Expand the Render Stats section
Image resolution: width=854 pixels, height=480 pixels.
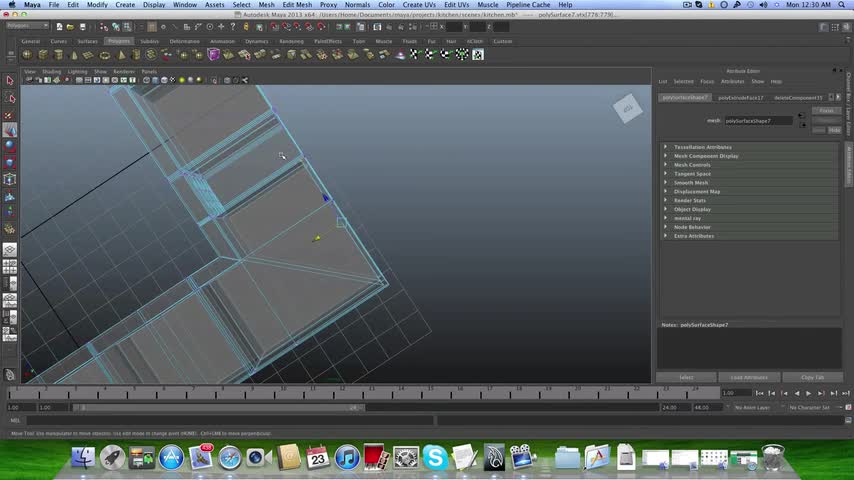click(689, 200)
